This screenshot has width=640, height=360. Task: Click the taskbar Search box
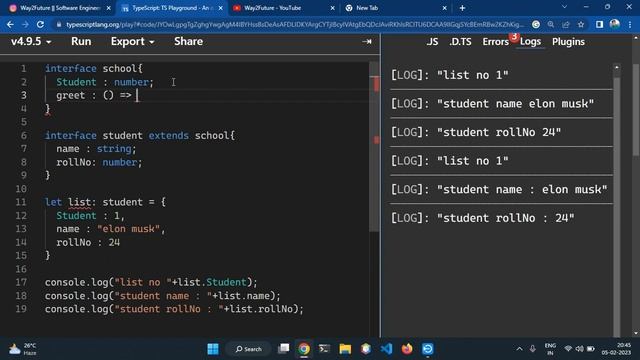249,349
